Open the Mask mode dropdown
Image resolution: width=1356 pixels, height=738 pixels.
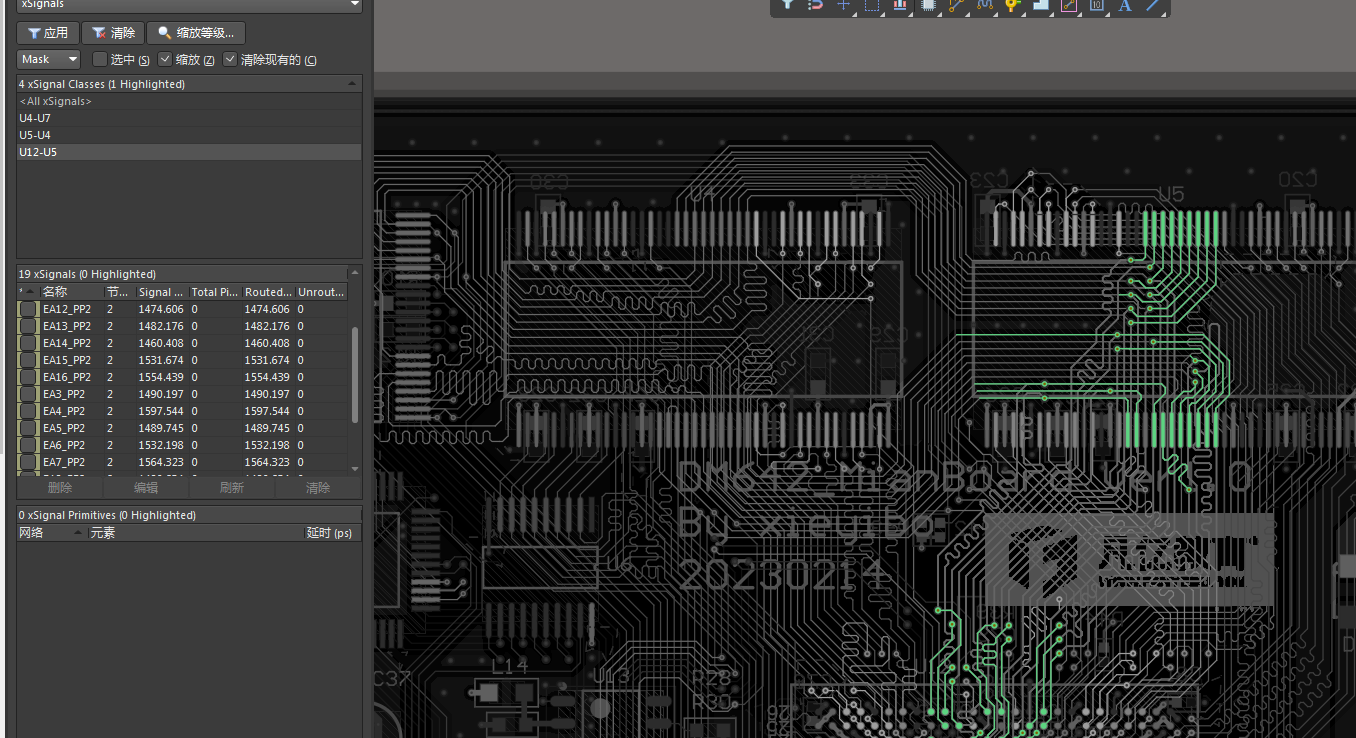pyautogui.click(x=48, y=60)
